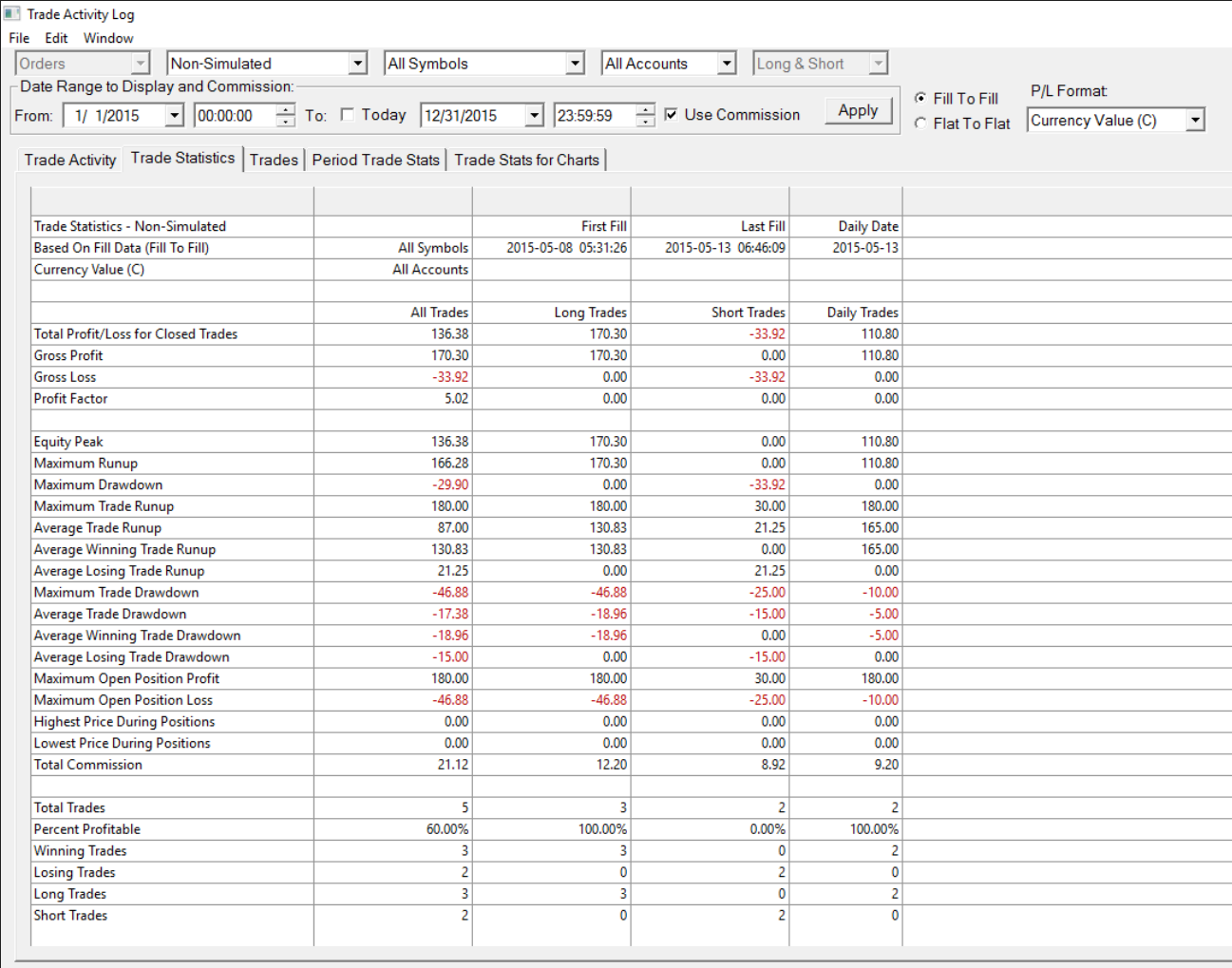Open the P/L Format Currency Value dropdown
This screenshot has width=1232, height=968.
tap(1195, 121)
